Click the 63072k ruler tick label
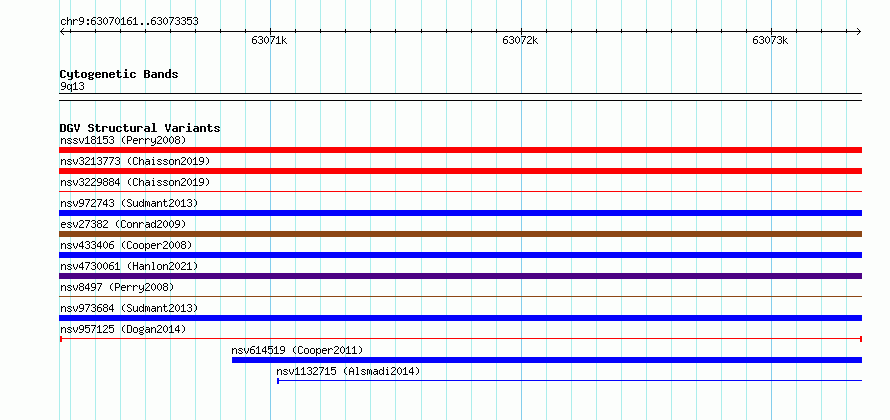Image resolution: width=890 pixels, height=420 pixels. click(x=520, y=41)
